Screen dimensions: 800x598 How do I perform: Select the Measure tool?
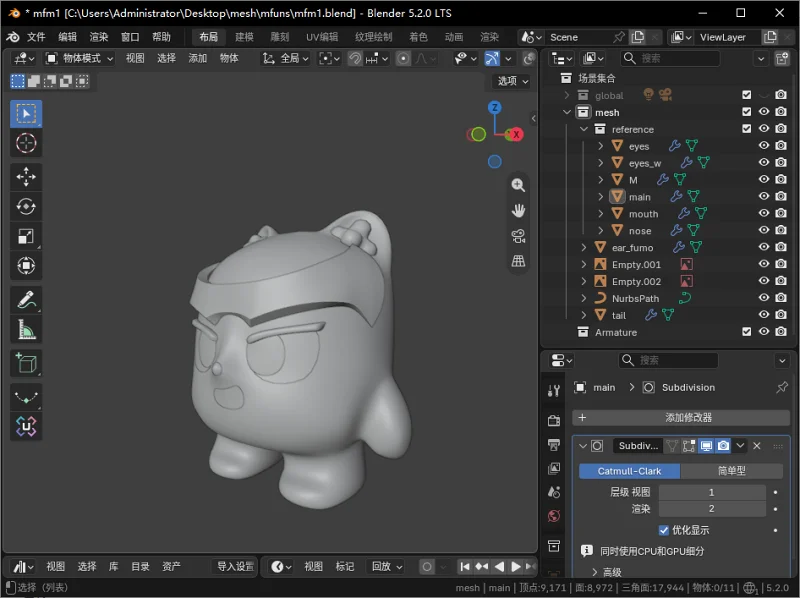(x=26, y=329)
